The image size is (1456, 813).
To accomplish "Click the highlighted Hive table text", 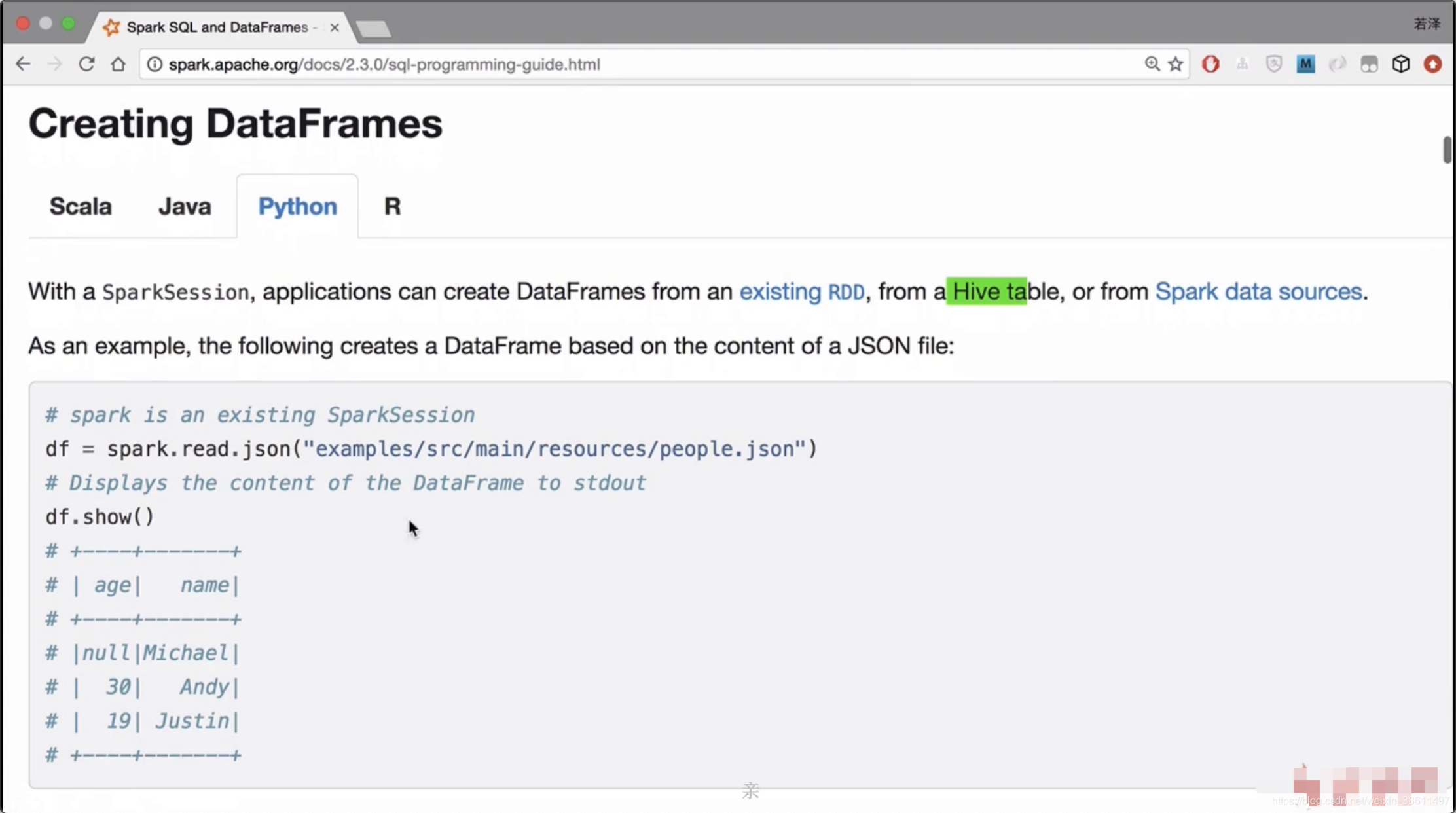I will click(987, 291).
